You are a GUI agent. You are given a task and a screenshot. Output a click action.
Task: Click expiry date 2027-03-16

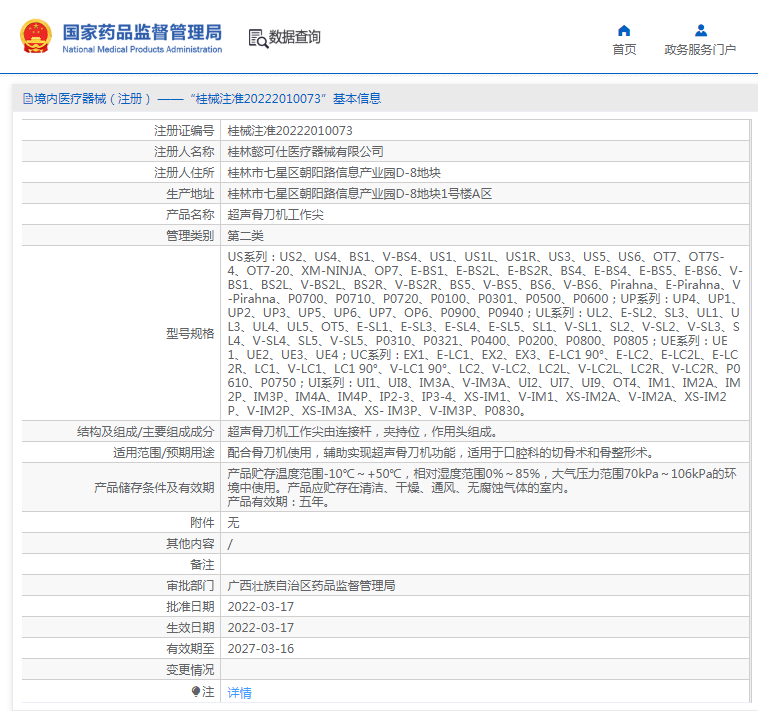coord(261,649)
